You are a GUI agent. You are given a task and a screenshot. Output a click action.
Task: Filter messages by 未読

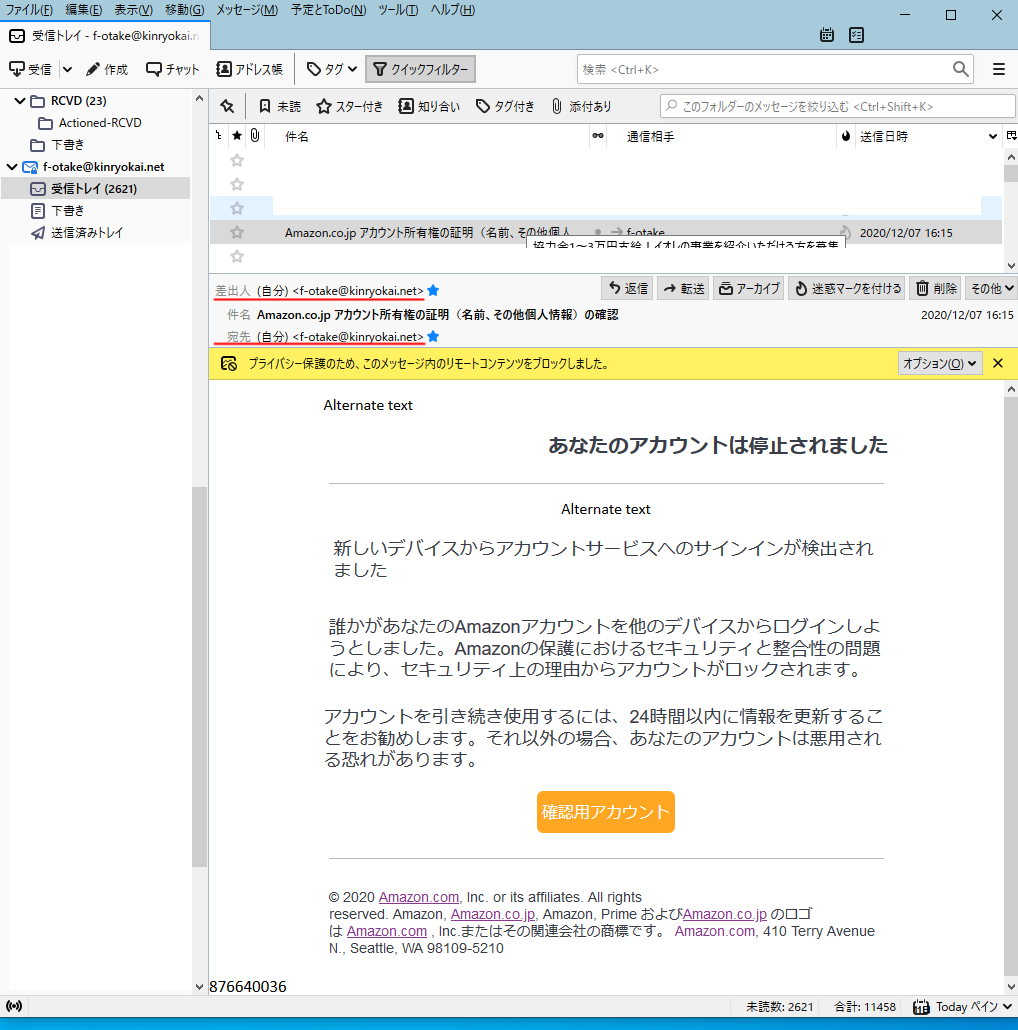tap(280, 106)
